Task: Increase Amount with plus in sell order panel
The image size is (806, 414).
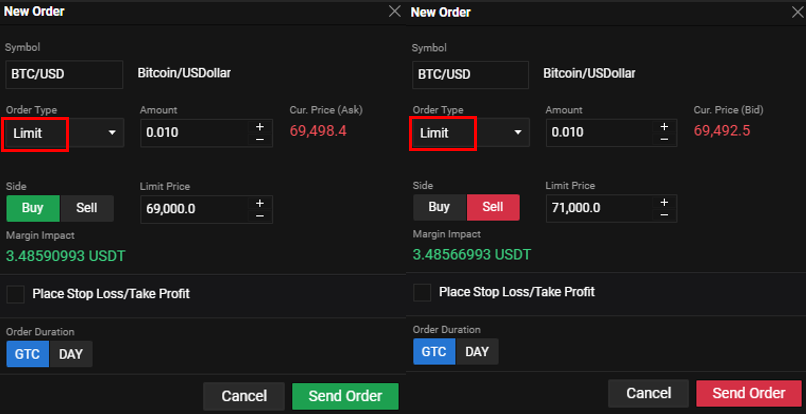Action: pos(664,126)
